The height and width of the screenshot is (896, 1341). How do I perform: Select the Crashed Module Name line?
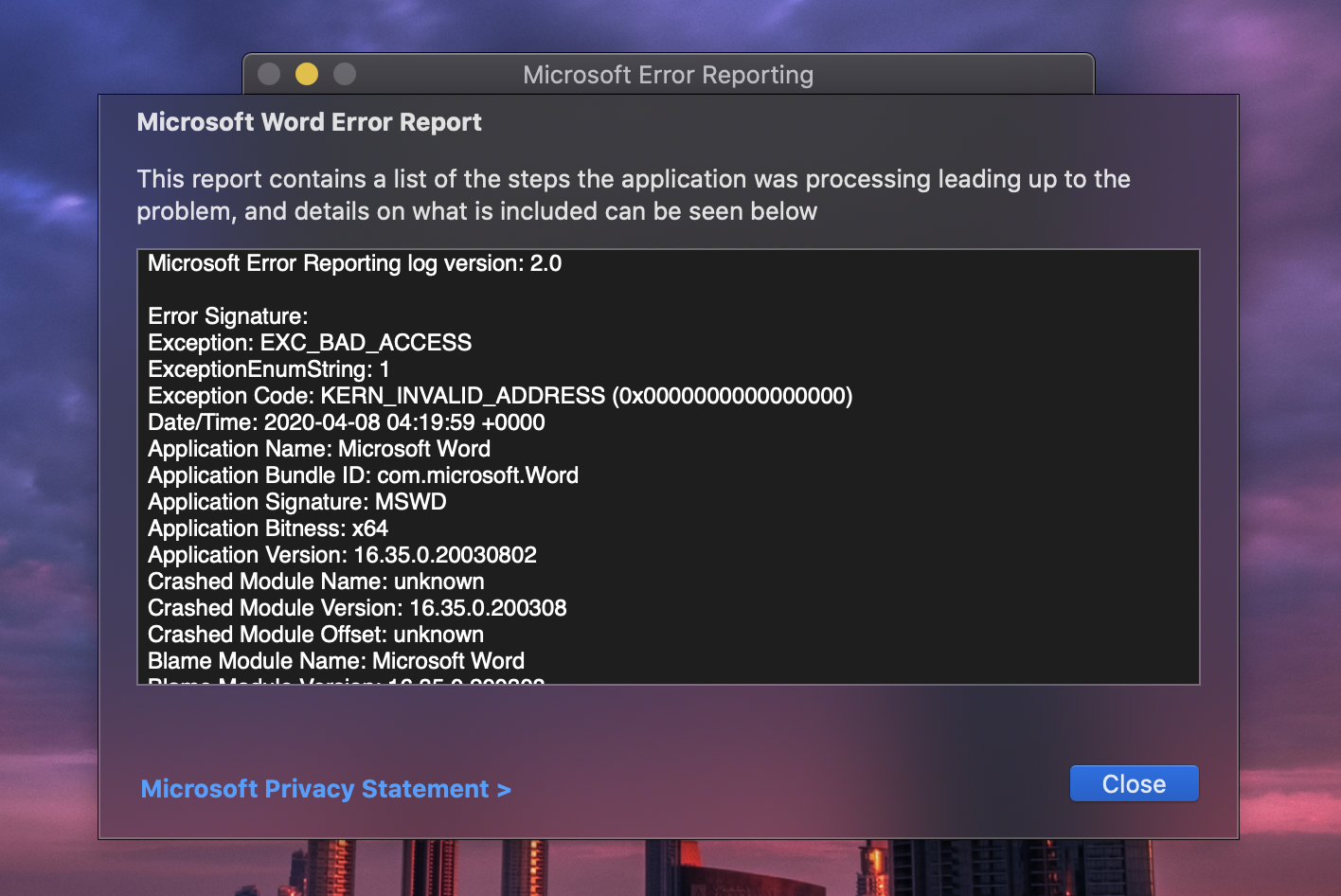(x=316, y=582)
